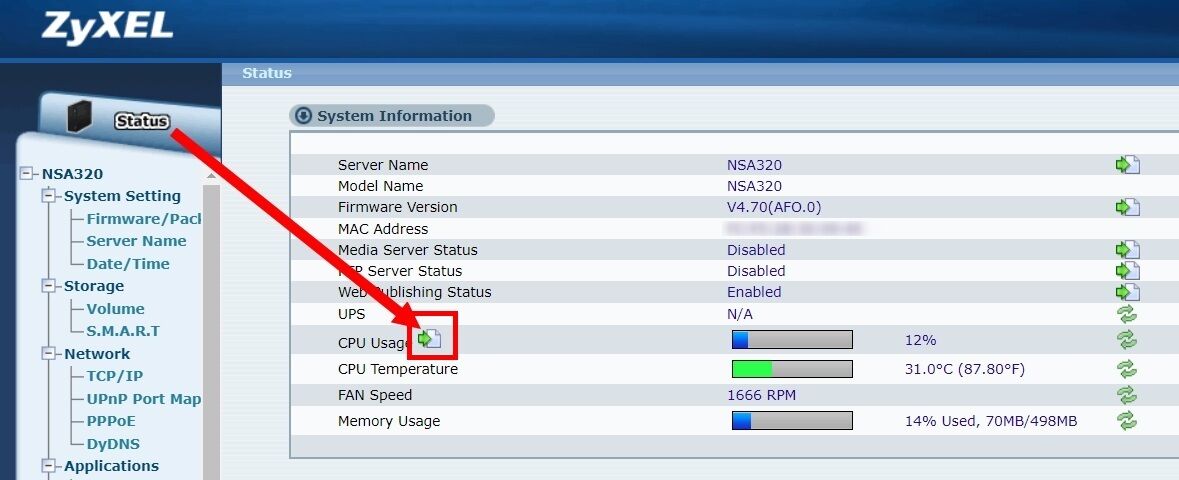Open the Firmware Version settings icon
This screenshot has height=480, width=1179.
(x=1127, y=207)
